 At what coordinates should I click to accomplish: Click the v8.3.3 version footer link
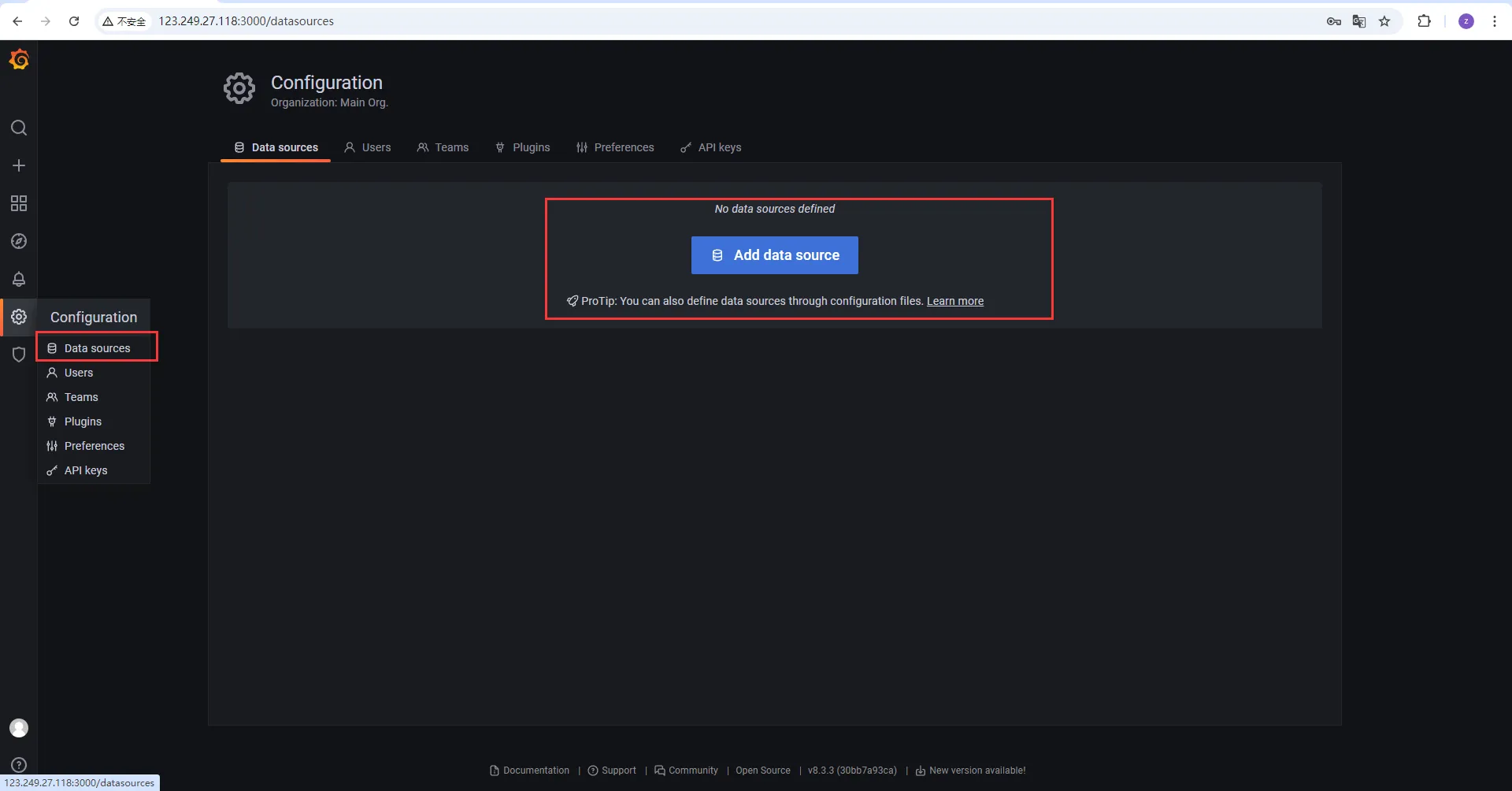tap(852, 771)
